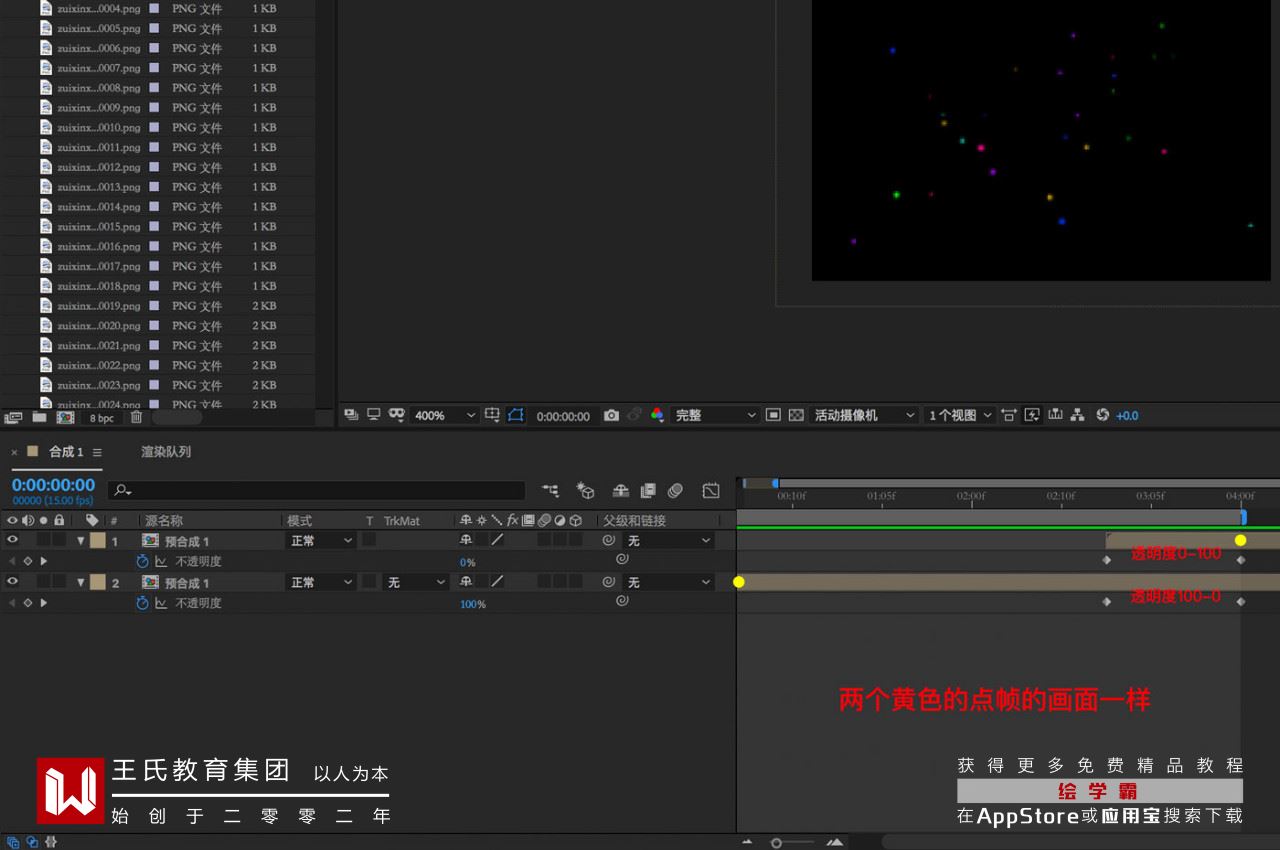Open the 1个视图 view layout dropdown
This screenshot has width=1280, height=850.
tap(959, 415)
